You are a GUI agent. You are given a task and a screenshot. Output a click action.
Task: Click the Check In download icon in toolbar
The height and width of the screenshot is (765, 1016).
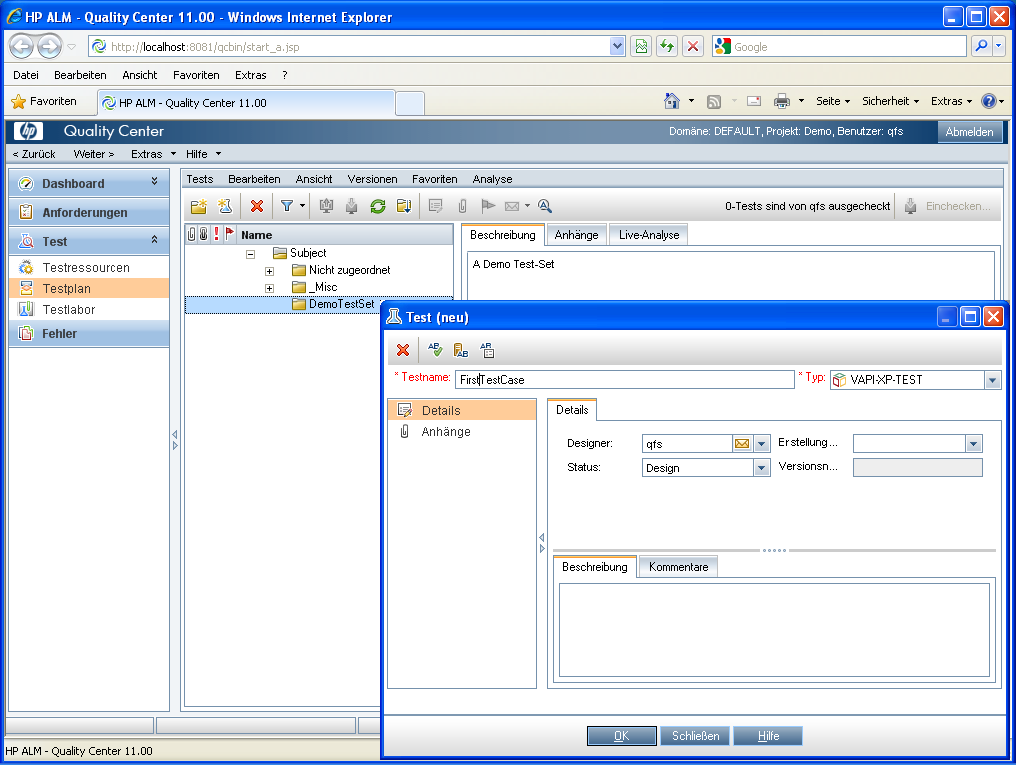point(351,206)
